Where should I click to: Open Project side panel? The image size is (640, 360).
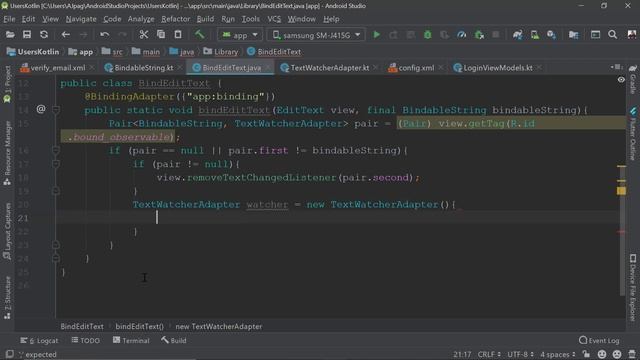pos(7,84)
